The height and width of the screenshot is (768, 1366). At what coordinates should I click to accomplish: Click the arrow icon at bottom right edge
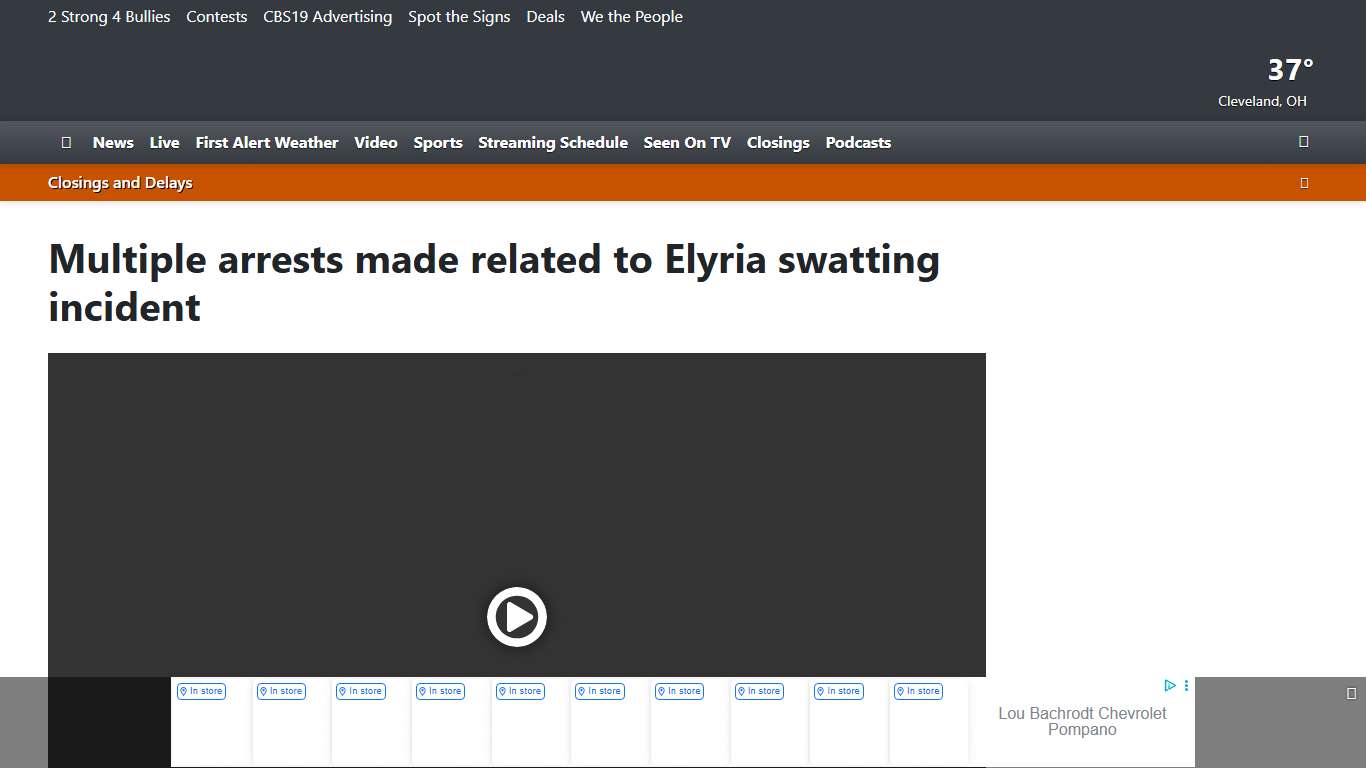tap(1353, 691)
